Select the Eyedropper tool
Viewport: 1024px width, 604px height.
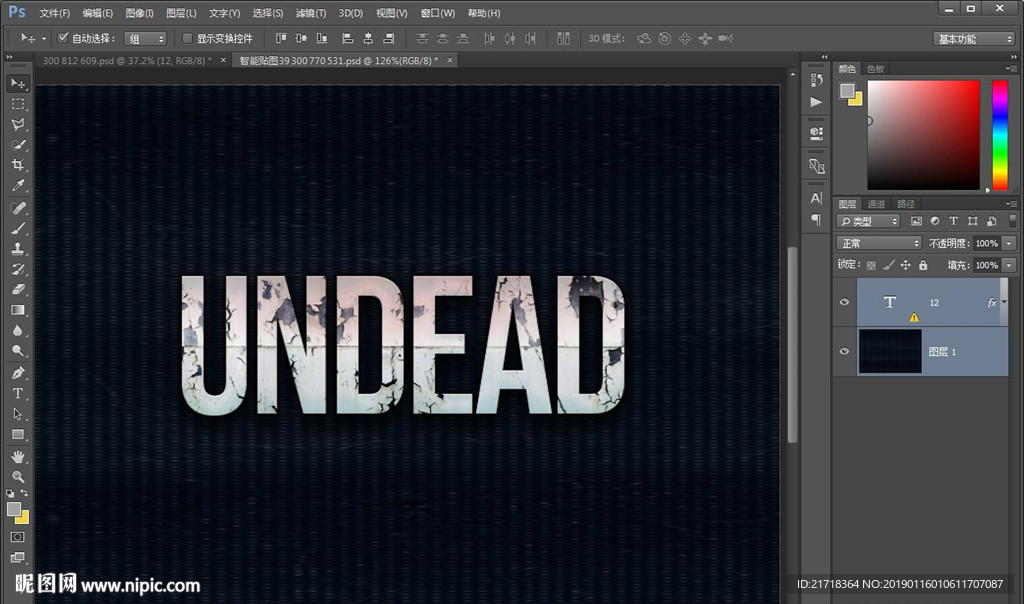pos(18,186)
